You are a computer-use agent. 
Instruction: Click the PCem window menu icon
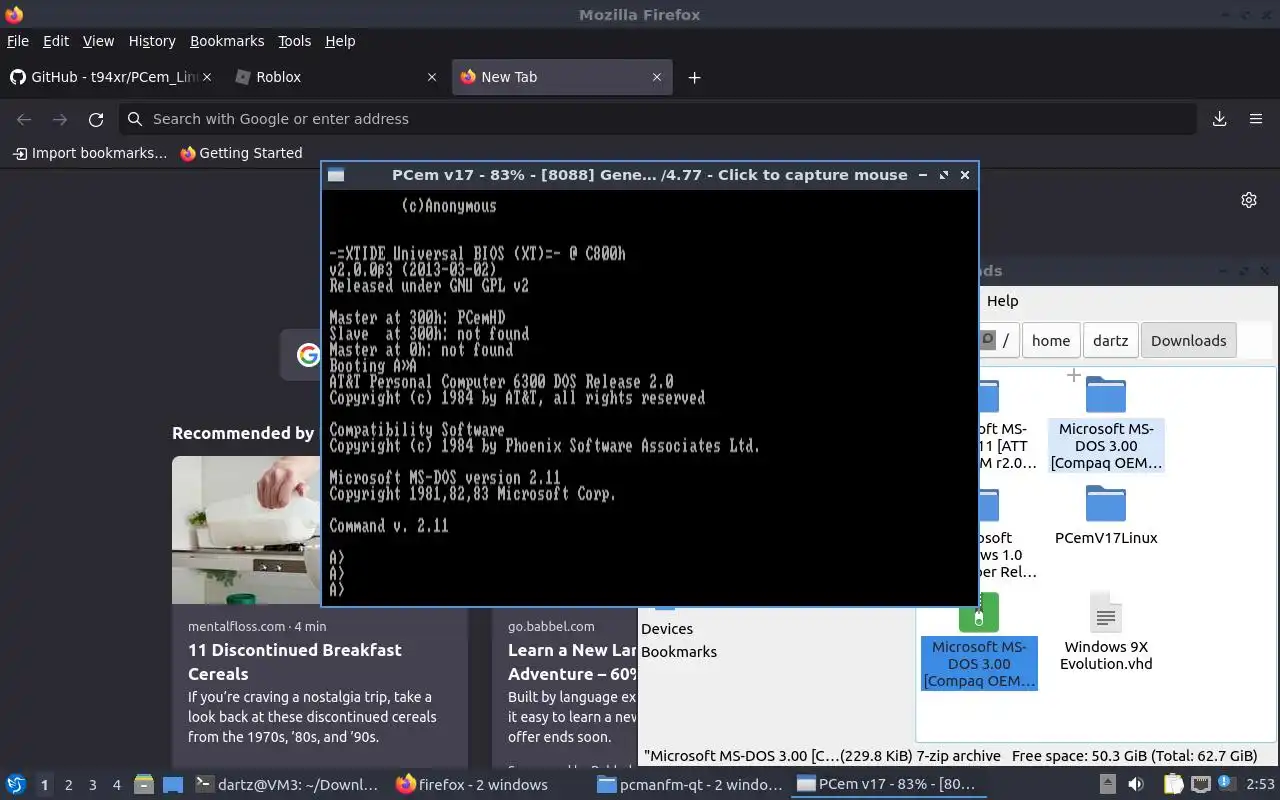tap(336, 175)
